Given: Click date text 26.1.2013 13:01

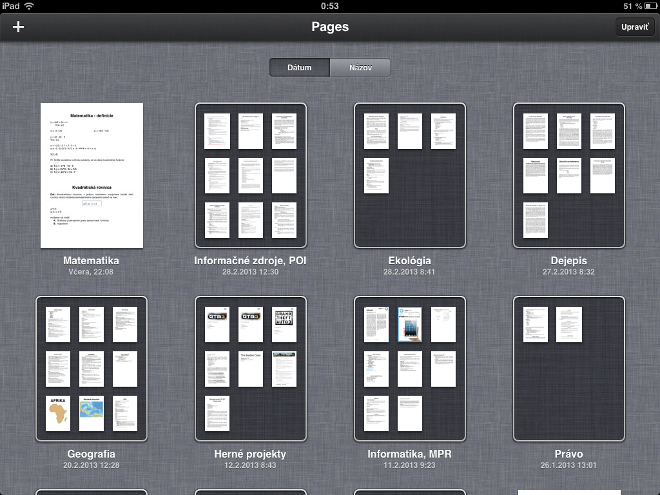Looking at the screenshot, I should click(x=569, y=465).
